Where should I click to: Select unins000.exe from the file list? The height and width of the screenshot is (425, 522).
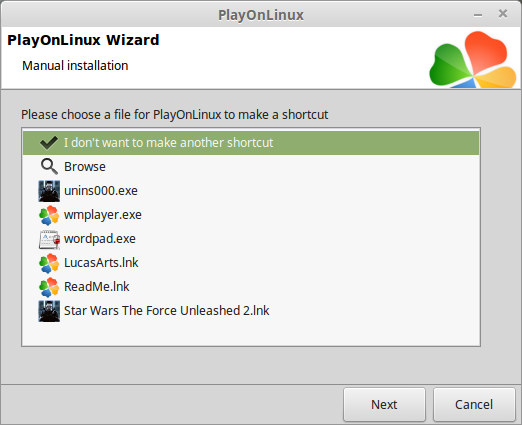(x=251, y=191)
